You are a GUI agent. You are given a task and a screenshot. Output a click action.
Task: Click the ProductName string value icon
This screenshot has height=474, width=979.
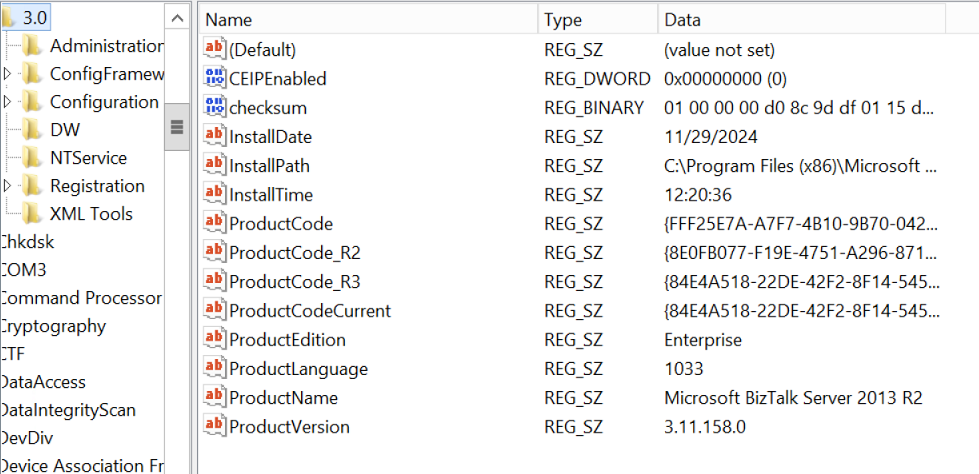(214, 397)
